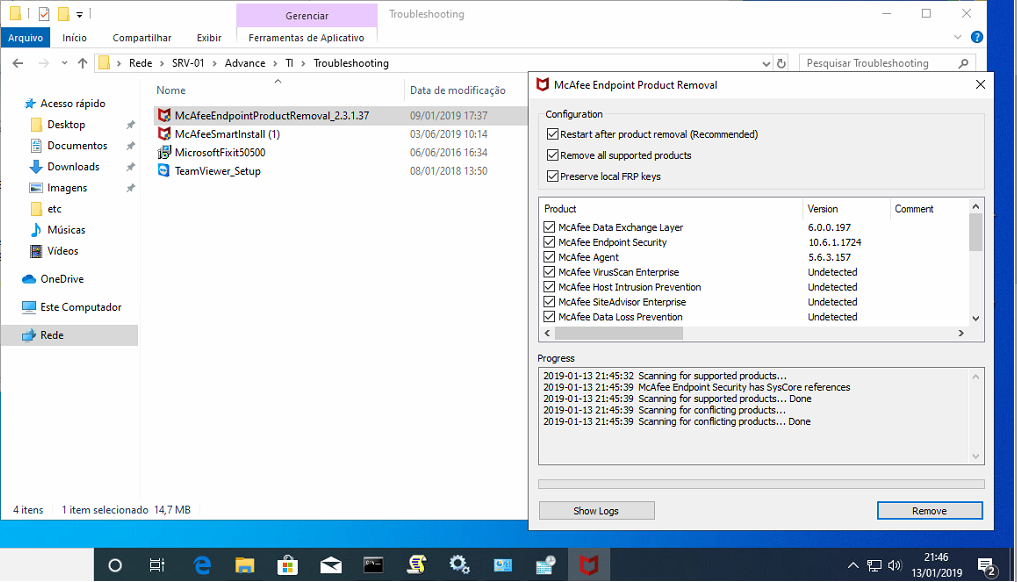This screenshot has width=1017, height=582.
Task: Select TeamViewer_Setup file icon
Action: [x=164, y=171]
